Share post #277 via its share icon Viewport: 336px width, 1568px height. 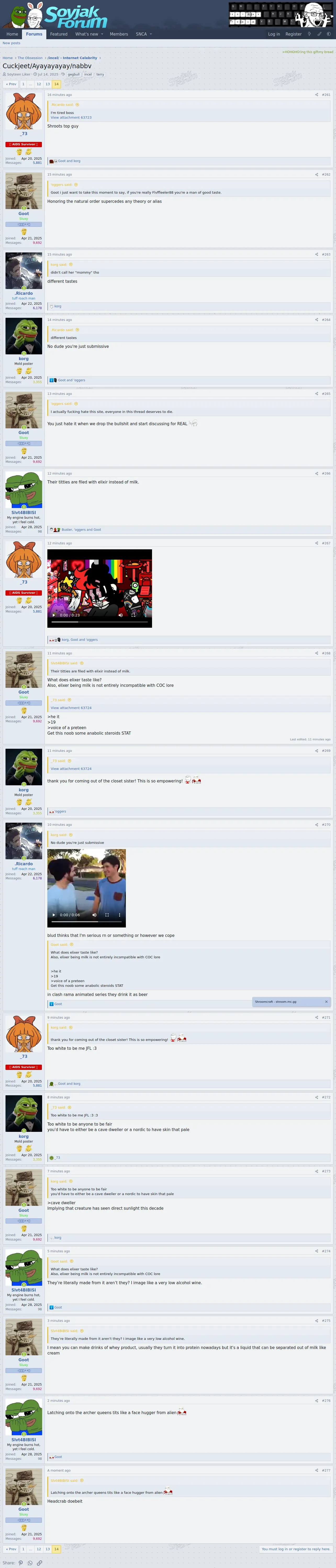tap(316, 1471)
